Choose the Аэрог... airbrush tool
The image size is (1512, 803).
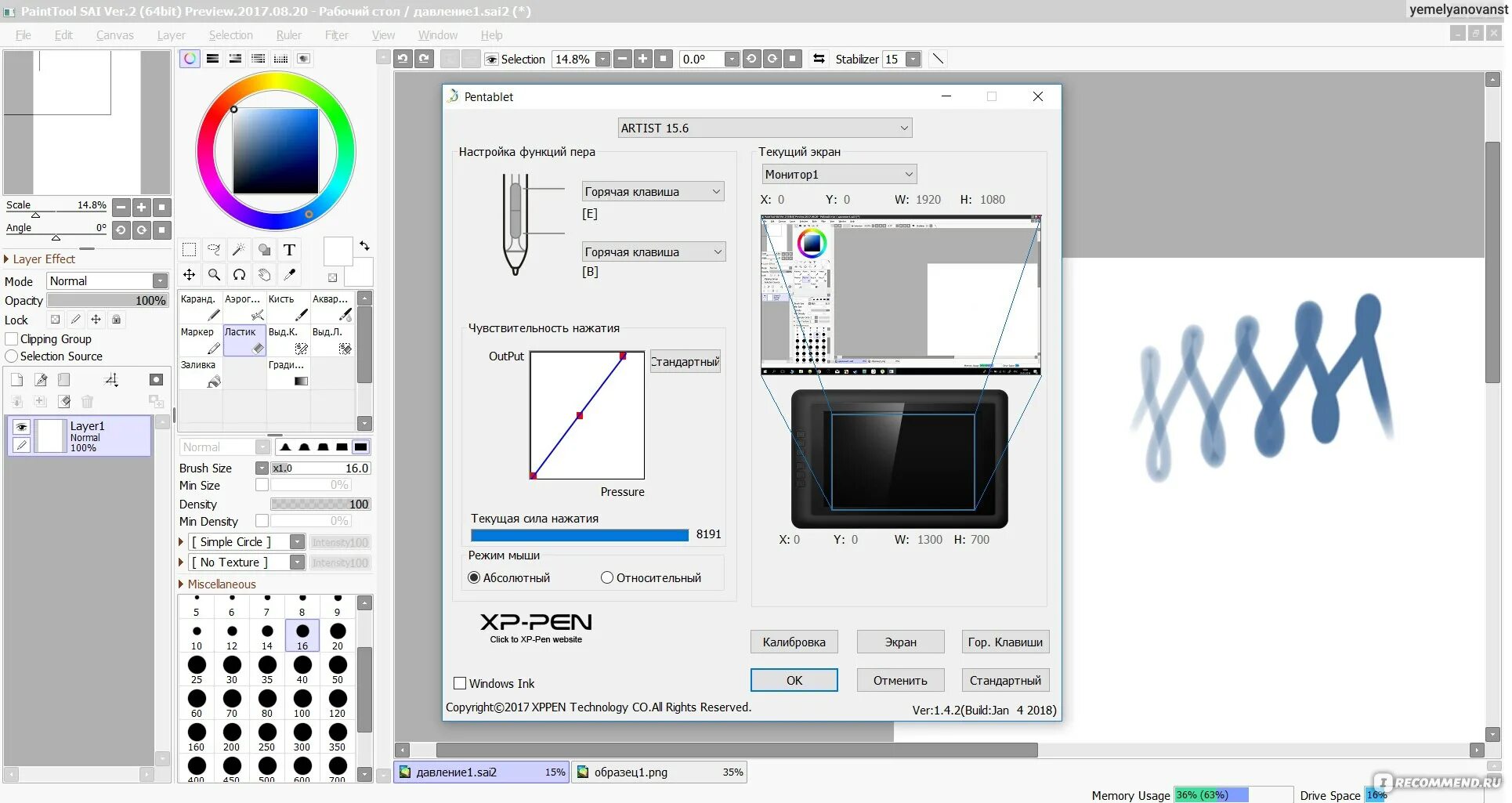click(244, 307)
